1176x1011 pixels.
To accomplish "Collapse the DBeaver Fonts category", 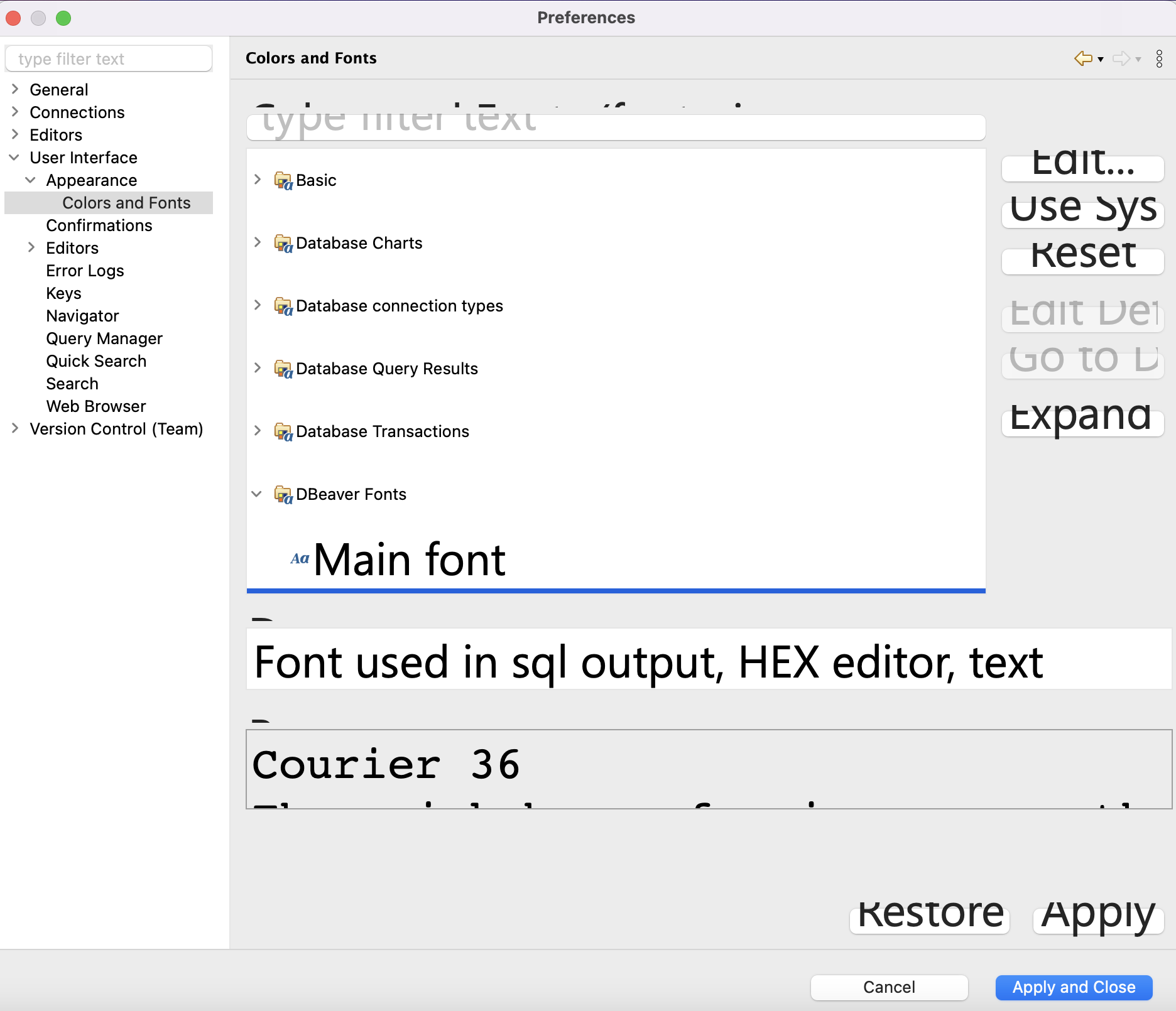I will (x=258, y=494).
